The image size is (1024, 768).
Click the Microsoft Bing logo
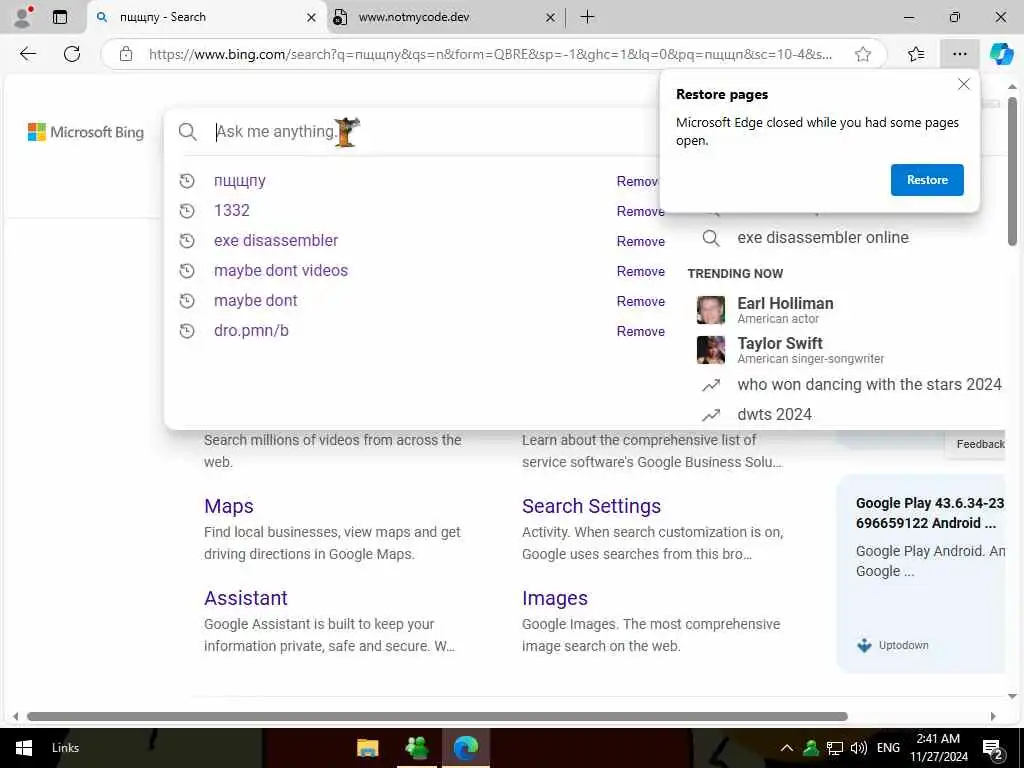tap(86, 132)
